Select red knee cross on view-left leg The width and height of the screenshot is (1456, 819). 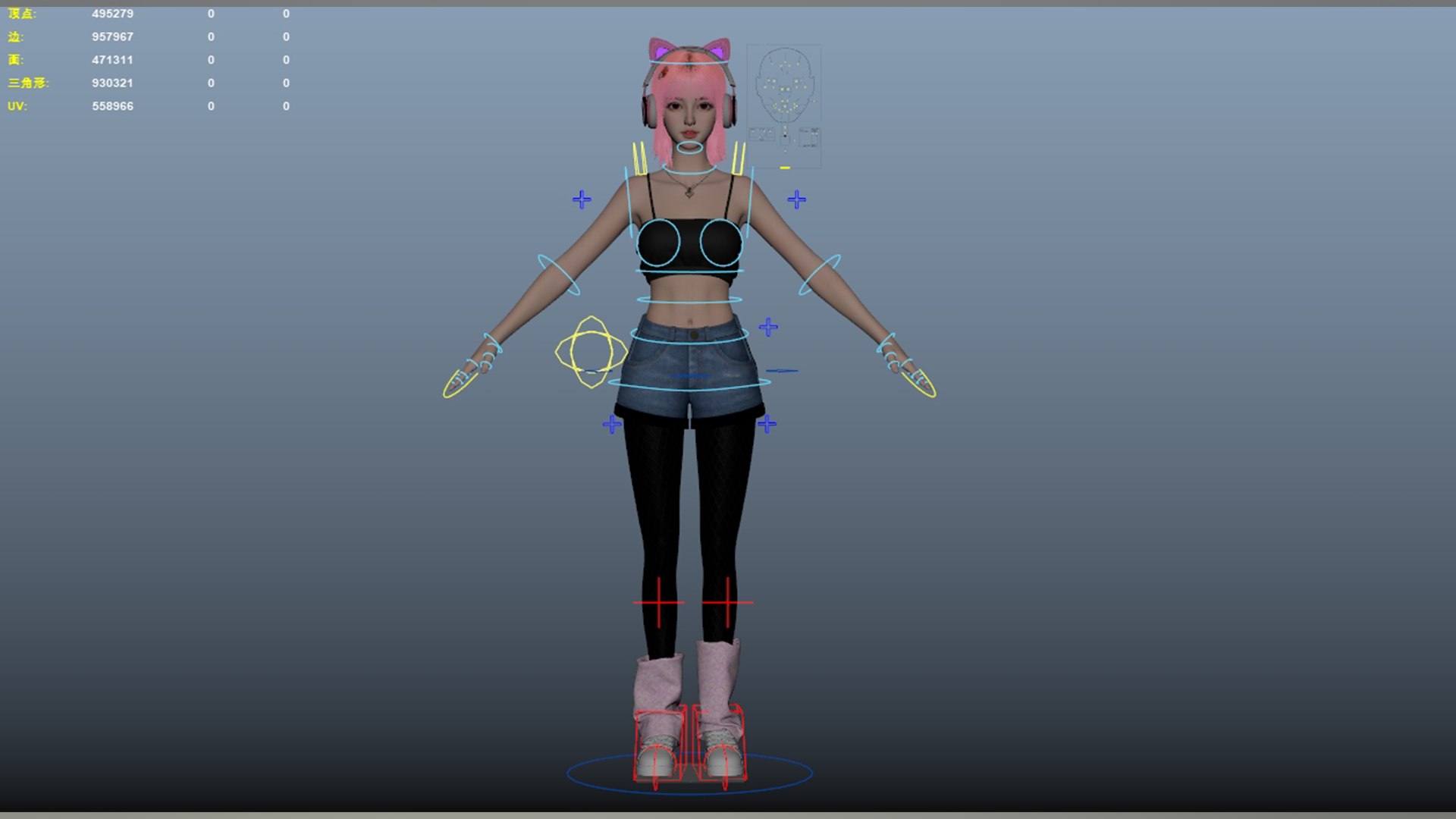(658, 602)
